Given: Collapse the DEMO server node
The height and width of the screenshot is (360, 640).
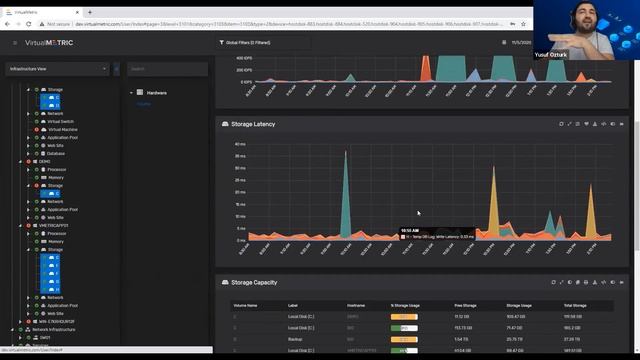Looking at the screenshot, I should 20,162.
